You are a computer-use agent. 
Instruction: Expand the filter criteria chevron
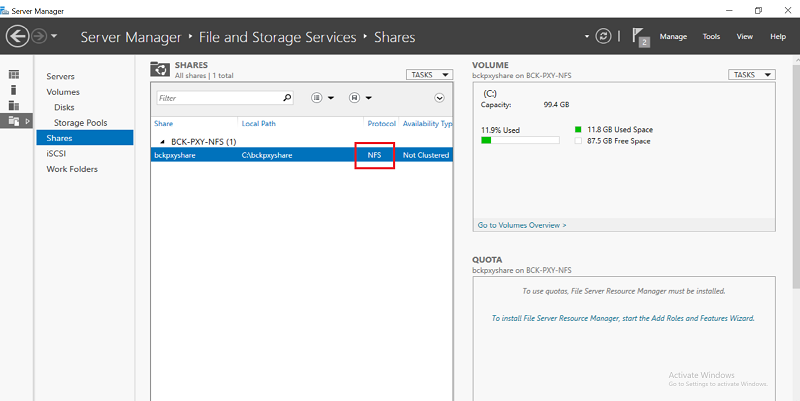click(439, 98)
